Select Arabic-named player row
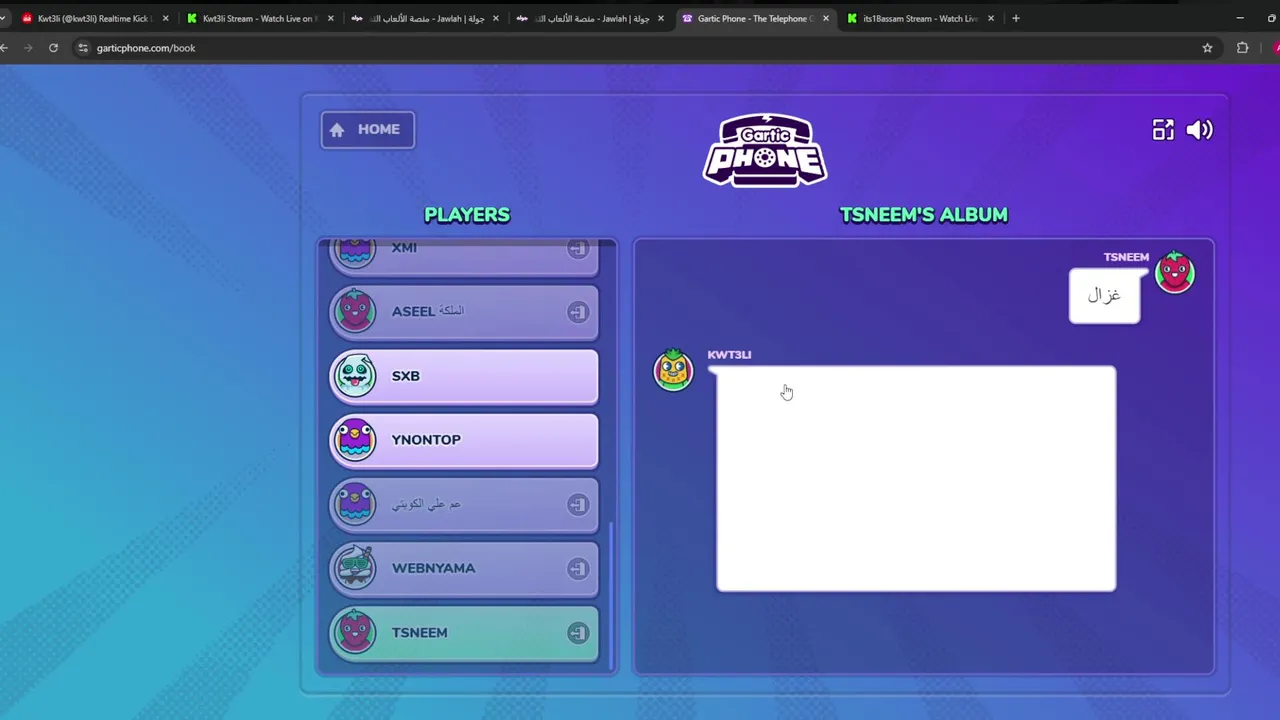This screenshot has height=720, width=1280. 464,504
